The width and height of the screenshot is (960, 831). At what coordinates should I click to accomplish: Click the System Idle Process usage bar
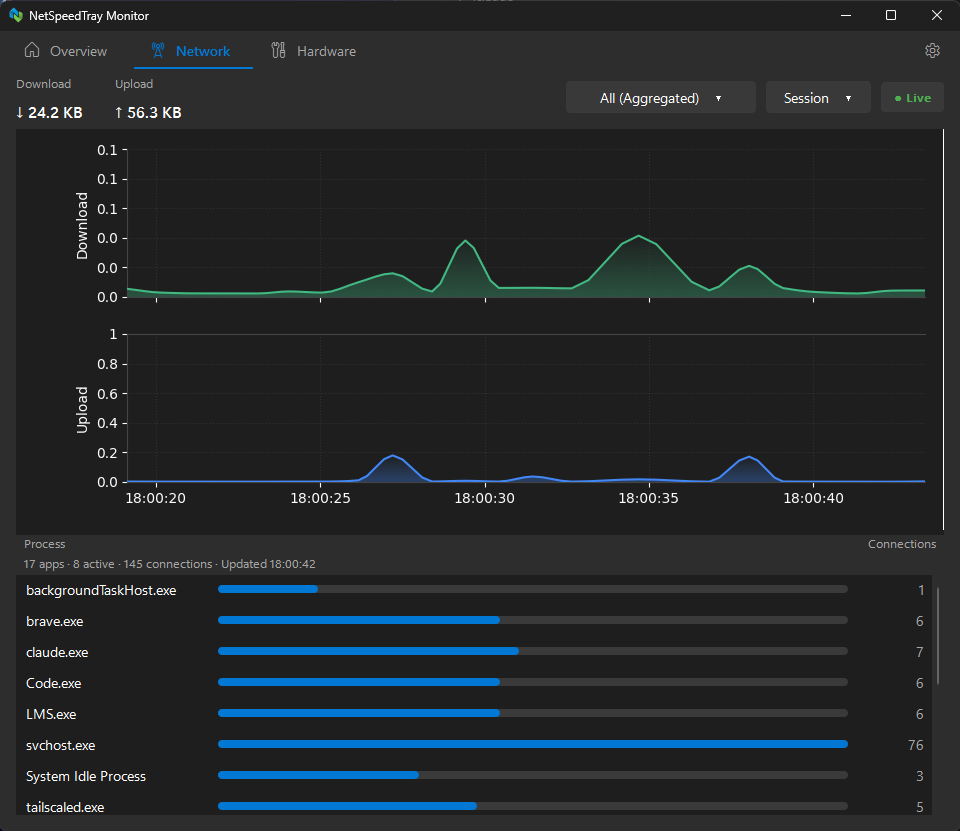pos(533,775)
